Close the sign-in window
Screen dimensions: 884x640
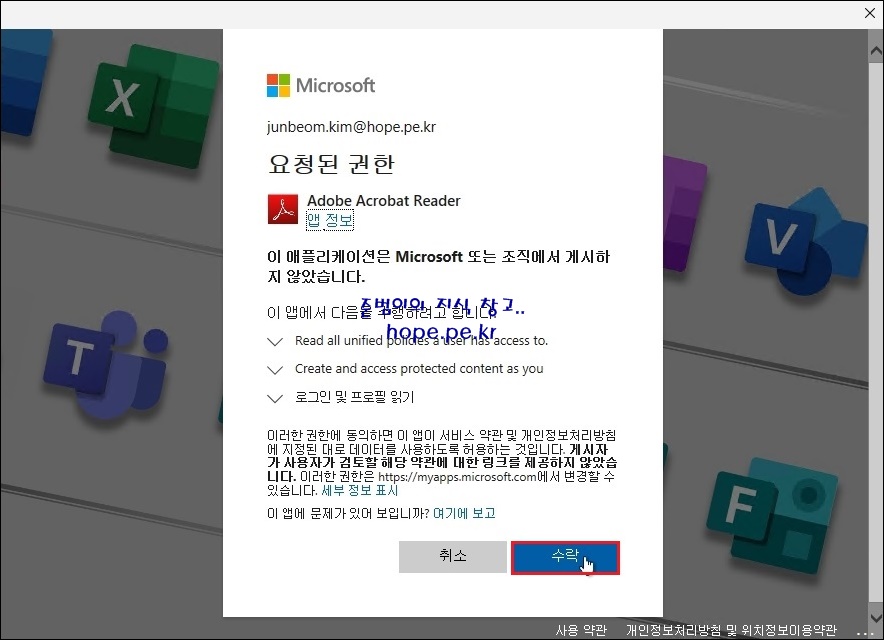pyautogui.click(x=870, y=13)
